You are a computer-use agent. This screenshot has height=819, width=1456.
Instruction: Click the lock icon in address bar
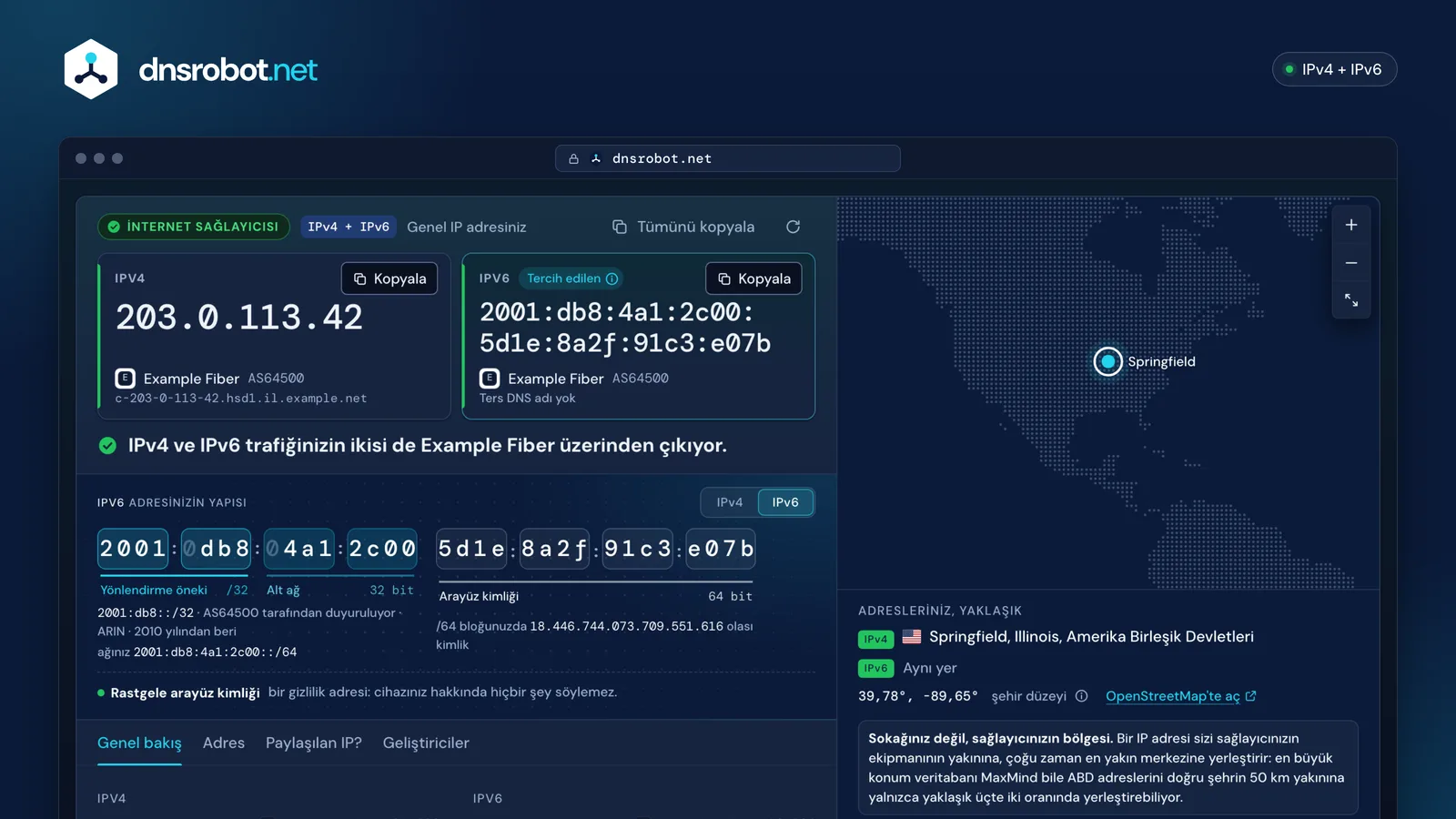573,158
